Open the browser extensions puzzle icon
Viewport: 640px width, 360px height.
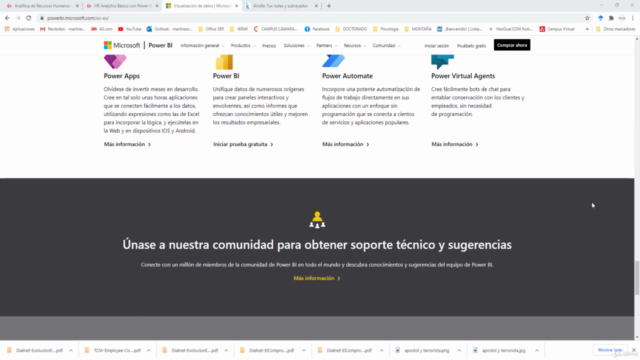tap(611, 18)
